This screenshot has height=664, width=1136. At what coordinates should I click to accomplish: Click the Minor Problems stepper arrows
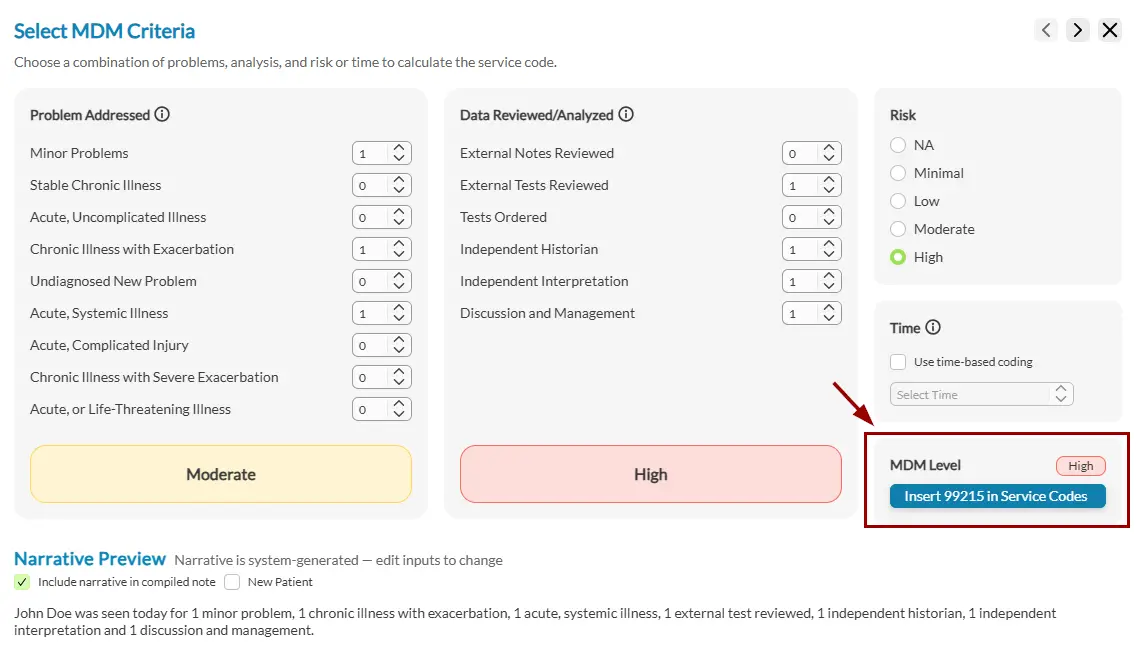click(x=399, y=153)
